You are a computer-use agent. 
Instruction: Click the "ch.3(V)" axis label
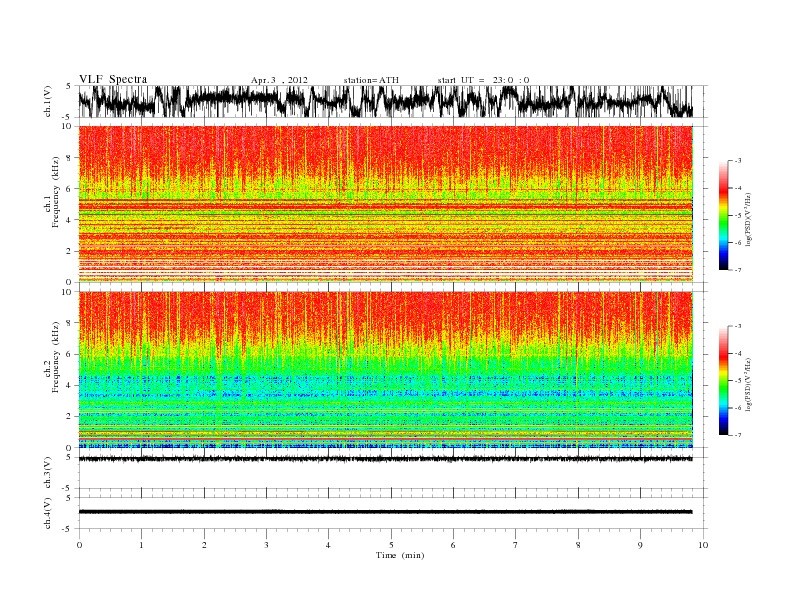point(48,473)
